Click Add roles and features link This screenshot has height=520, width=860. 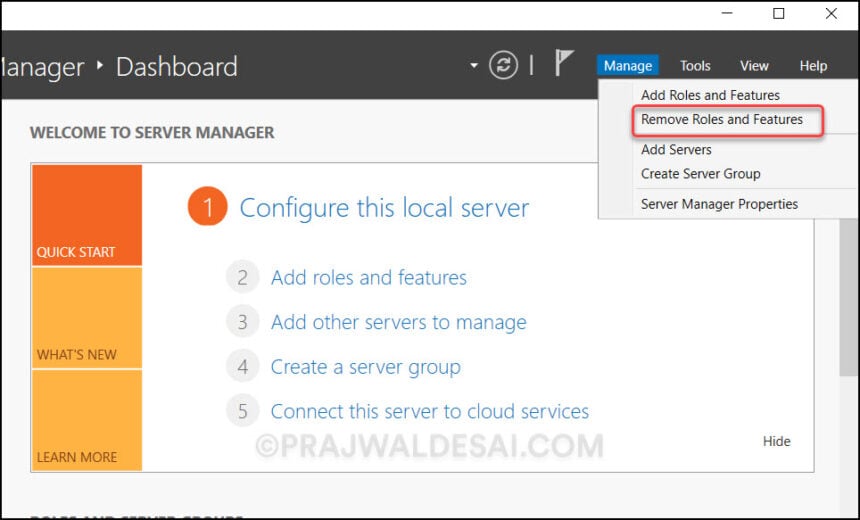pos(369,278)
